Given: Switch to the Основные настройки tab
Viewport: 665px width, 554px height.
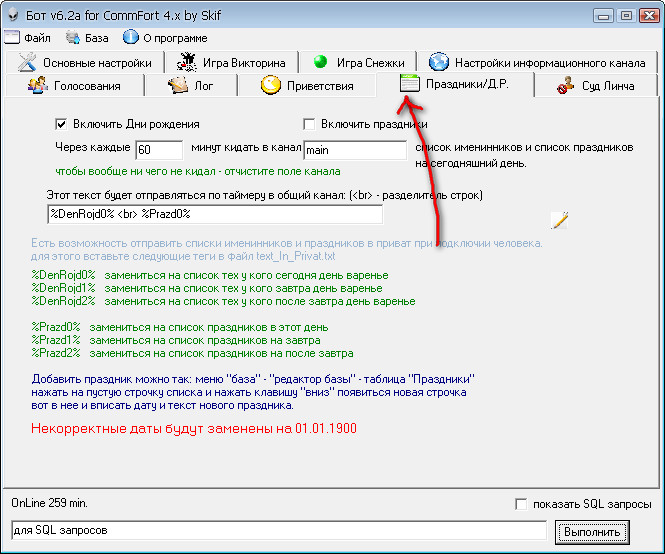Looking at the screenshot, I should tap(86, 62).
